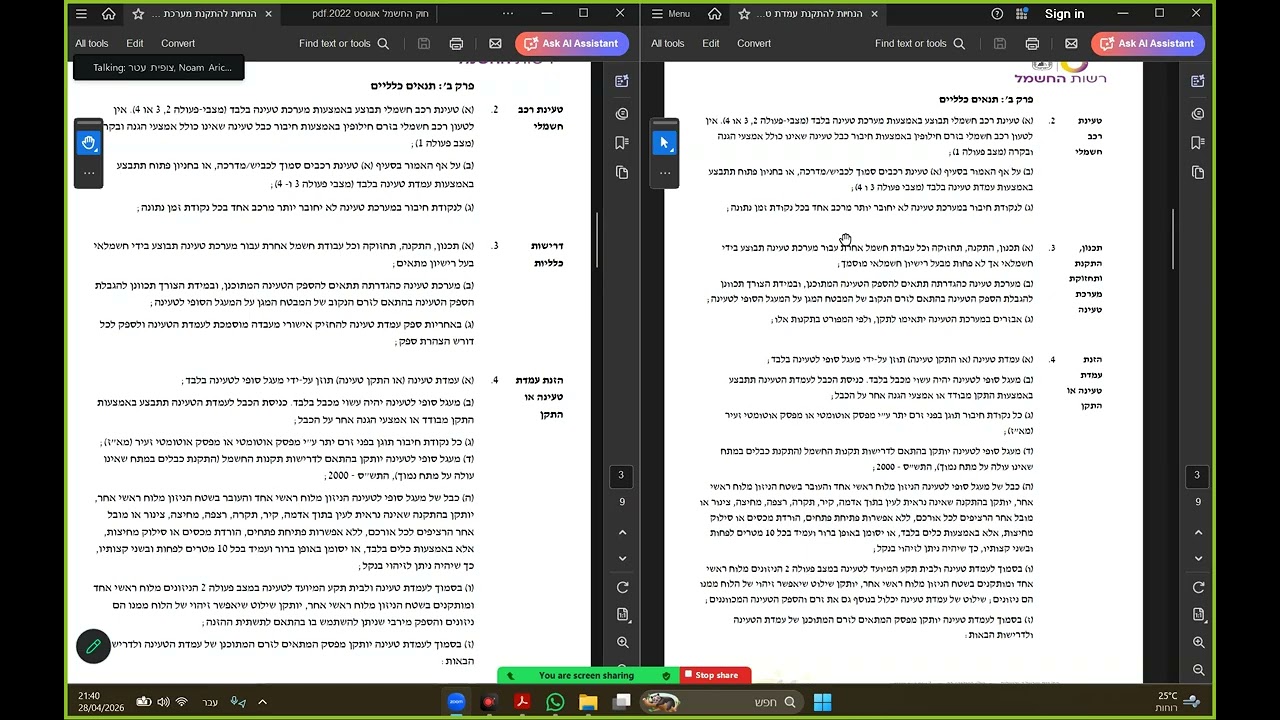Open bookmarks panel in right window sidebar

click(1198, 143)
